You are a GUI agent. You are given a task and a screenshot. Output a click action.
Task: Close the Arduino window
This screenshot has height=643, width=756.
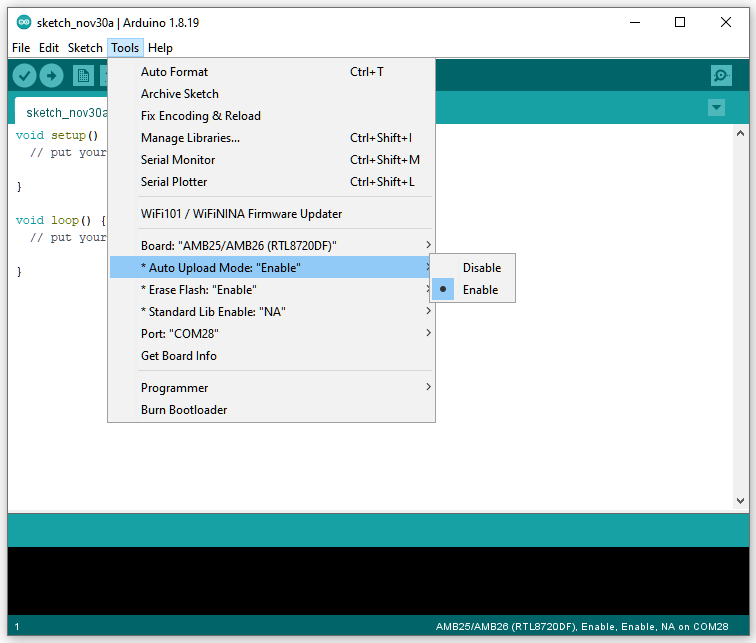pos(726,22)
